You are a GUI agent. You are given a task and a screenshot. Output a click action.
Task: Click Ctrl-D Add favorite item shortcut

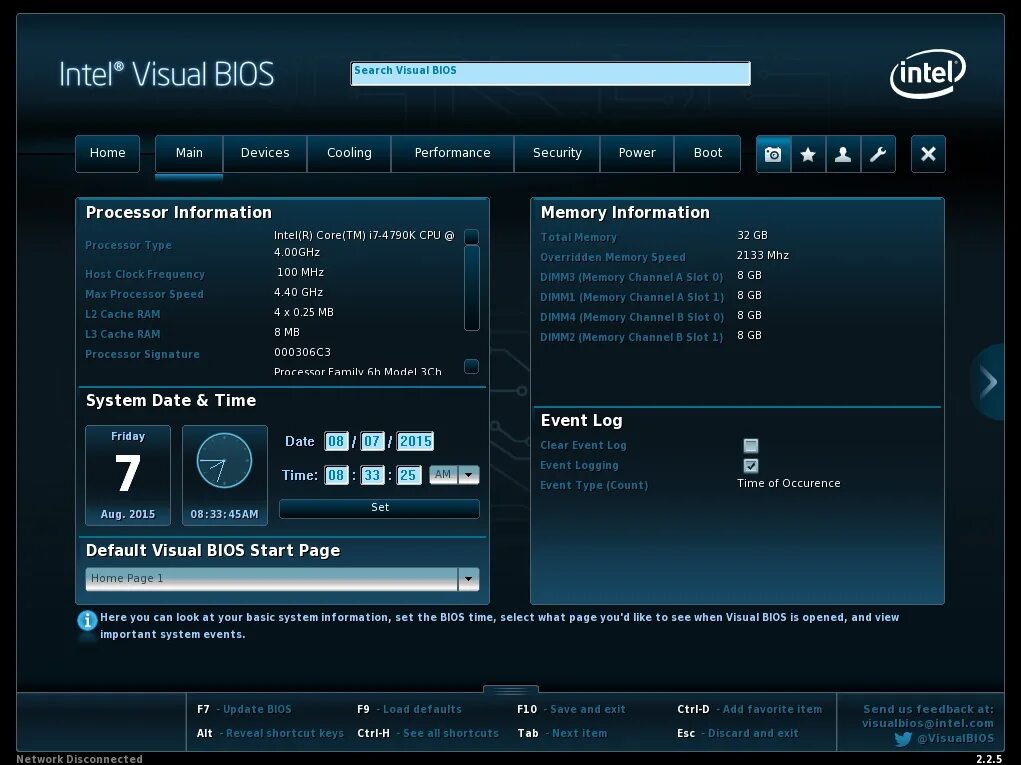point(749,709)
